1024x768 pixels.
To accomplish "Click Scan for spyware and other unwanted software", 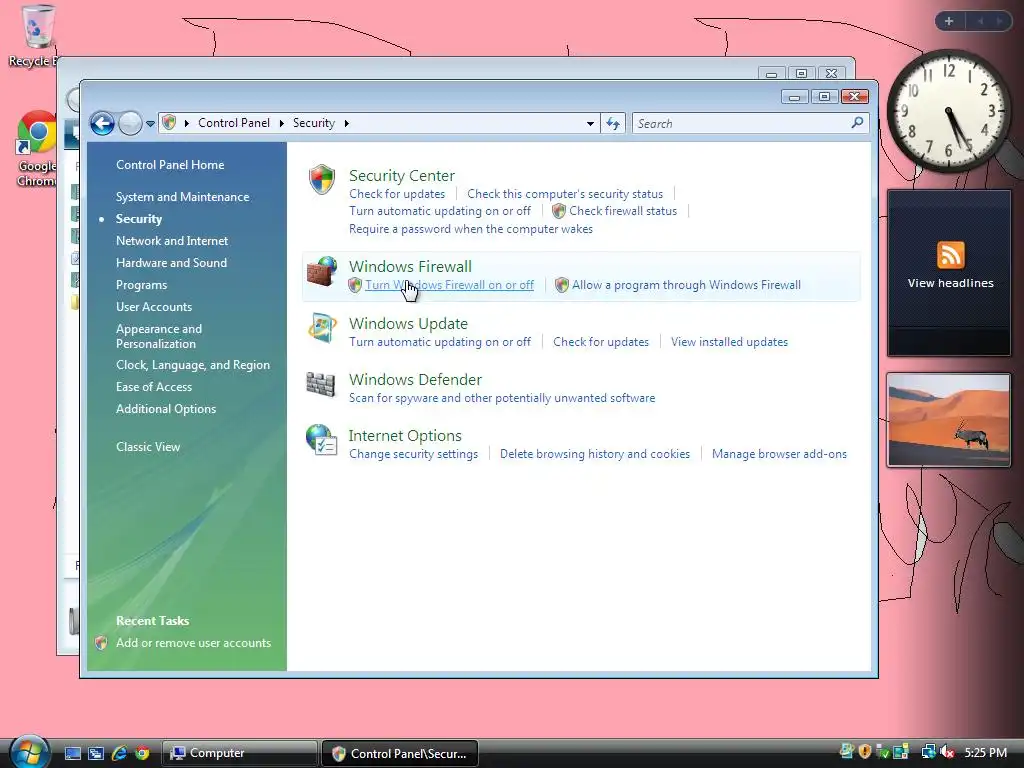I will click(502, 398).
